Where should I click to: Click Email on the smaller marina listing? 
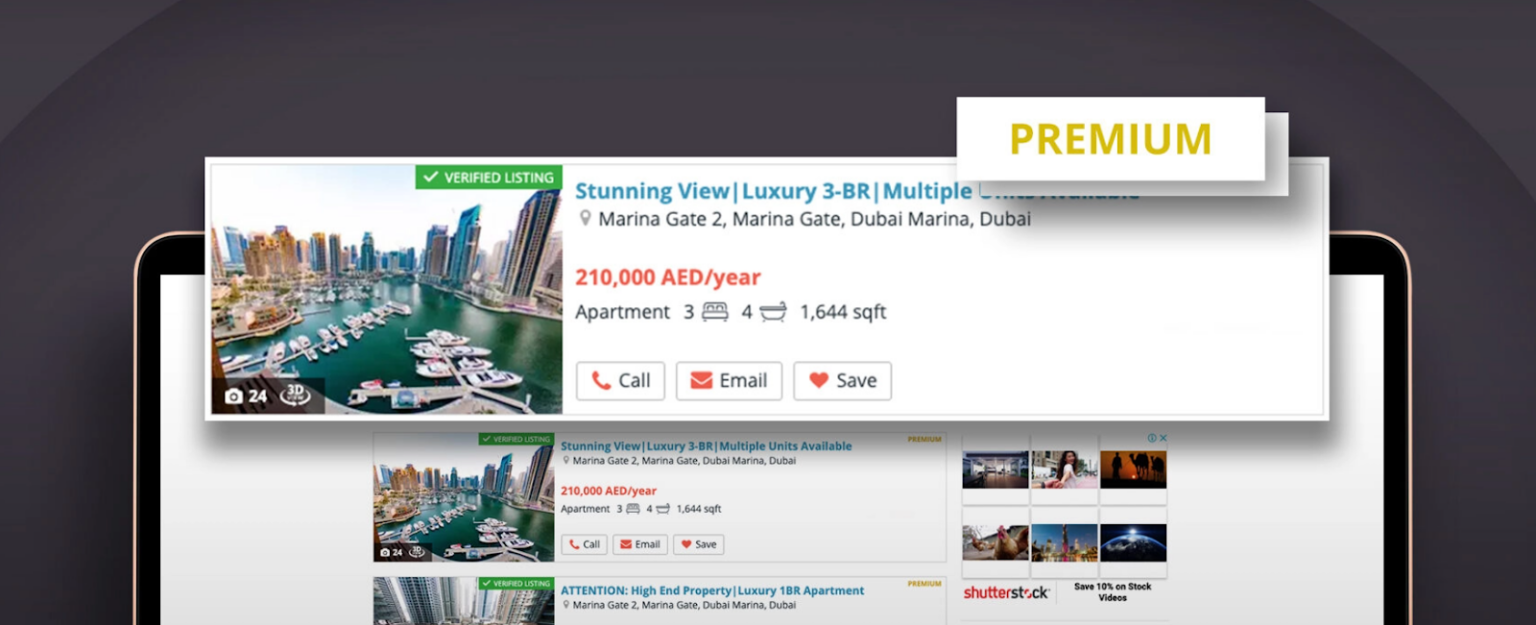click(640, 544)
